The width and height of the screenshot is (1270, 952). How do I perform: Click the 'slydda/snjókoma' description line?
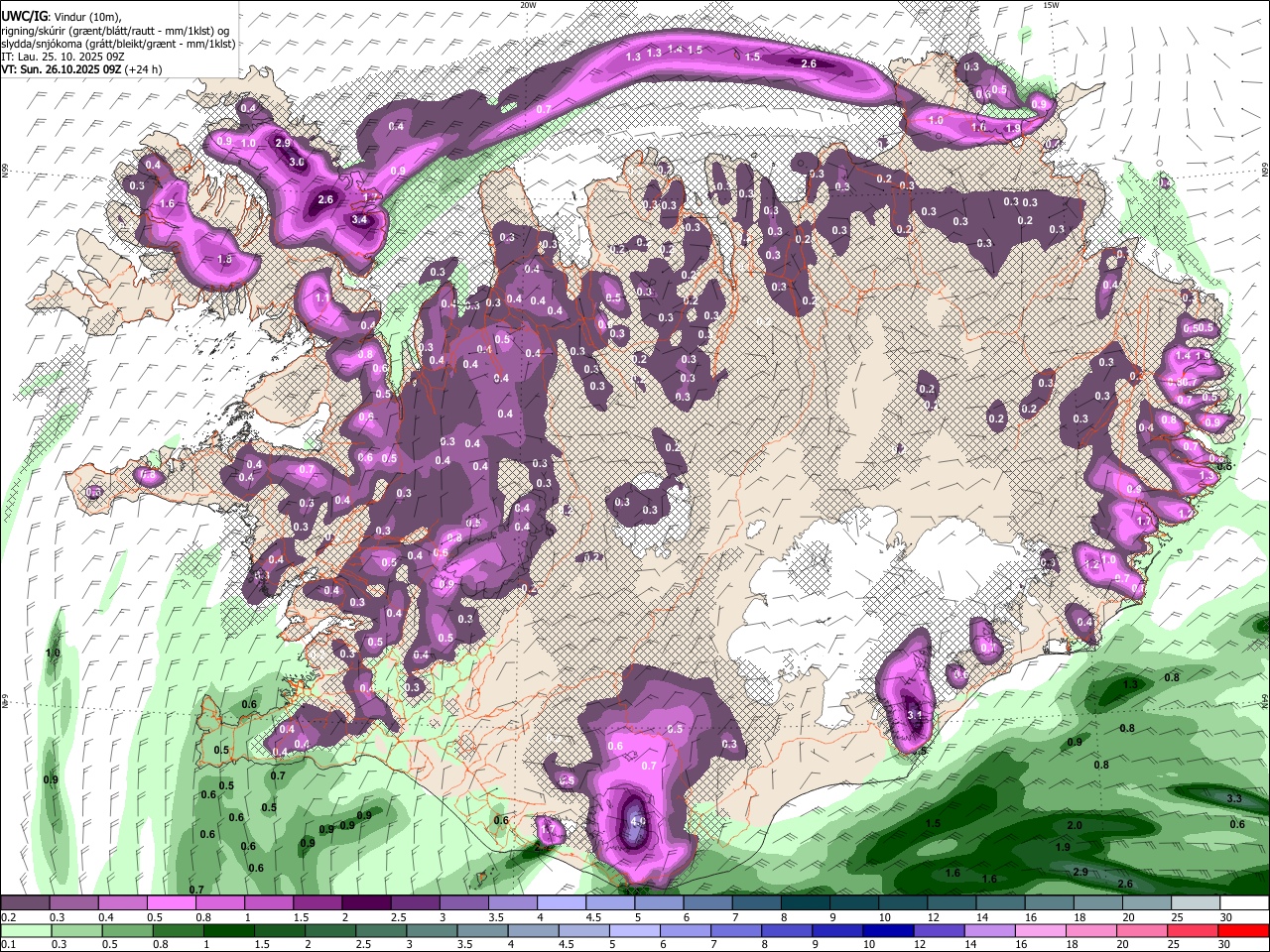pyautogui.click(x=118, y=44)
